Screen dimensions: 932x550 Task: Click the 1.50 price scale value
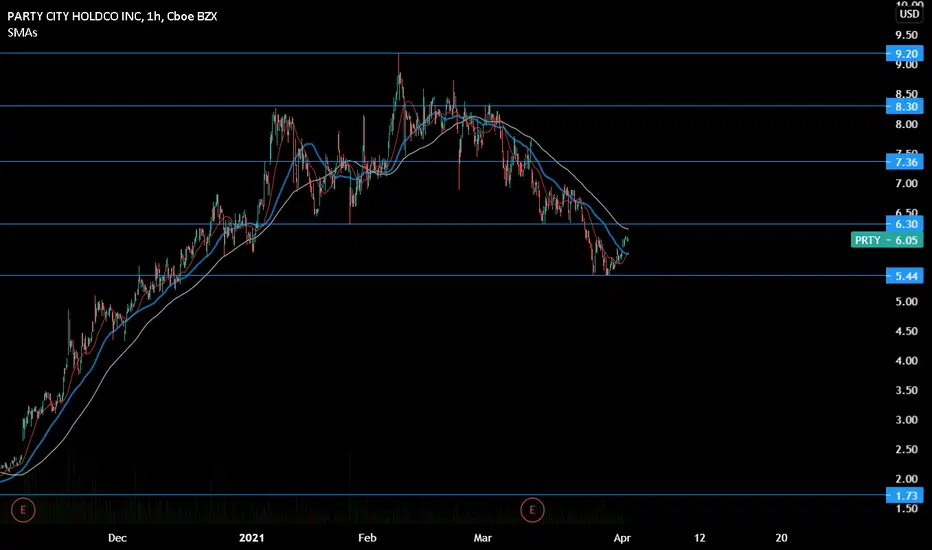[x=906, y=508]
